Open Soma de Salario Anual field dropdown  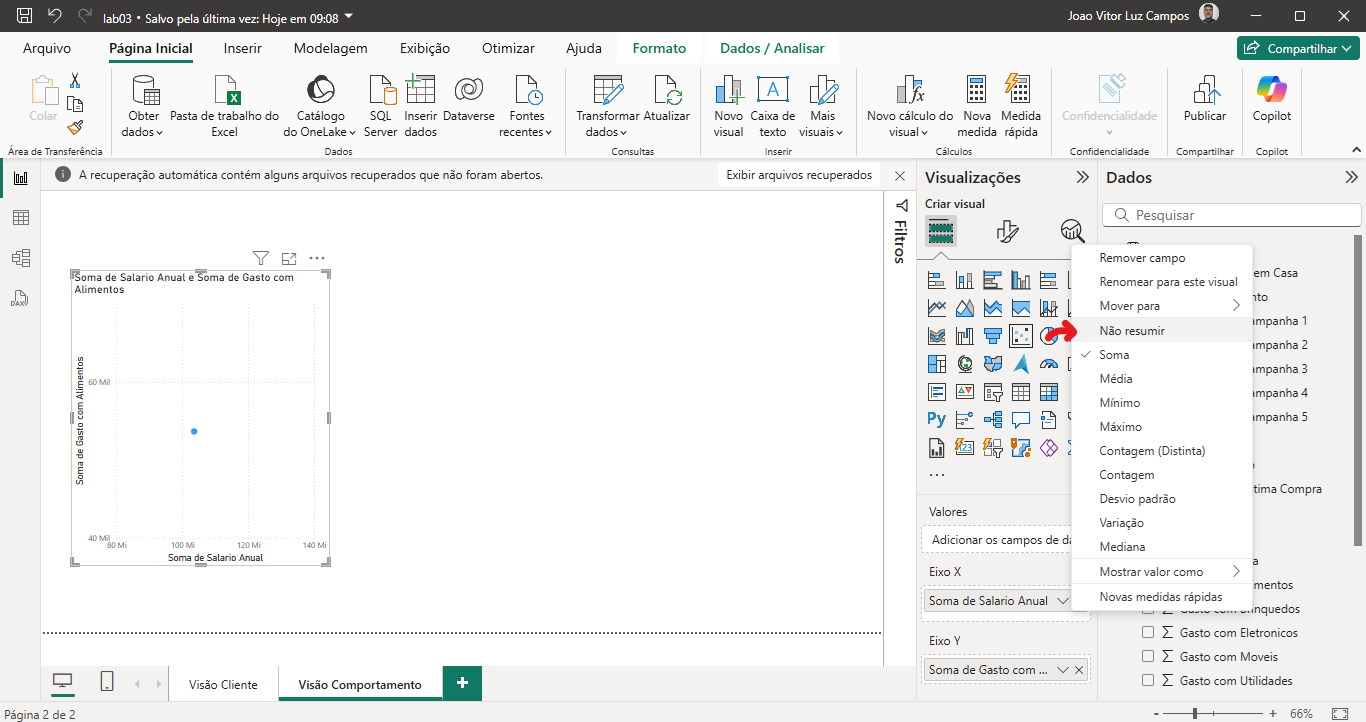click(1063, 601)
